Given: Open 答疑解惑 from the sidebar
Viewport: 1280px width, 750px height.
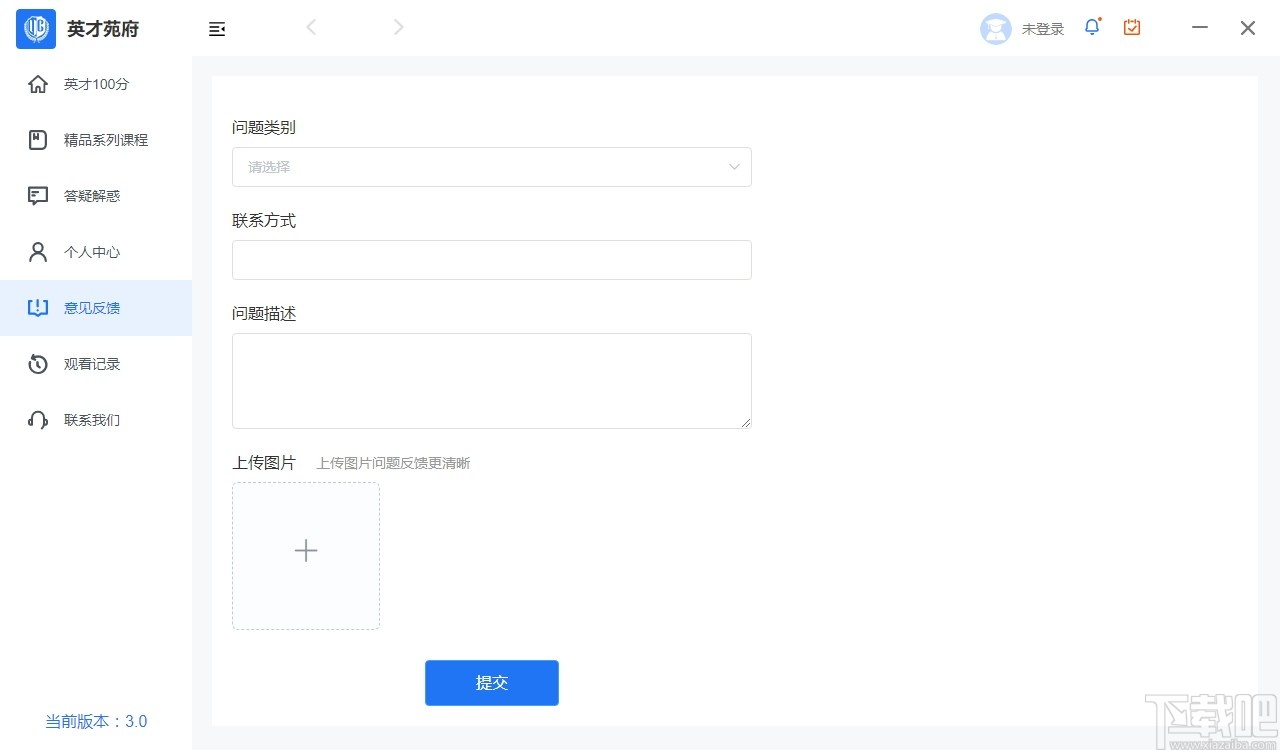Looking at the screenshot, I should pyautogui.click(x=92, y=196).
